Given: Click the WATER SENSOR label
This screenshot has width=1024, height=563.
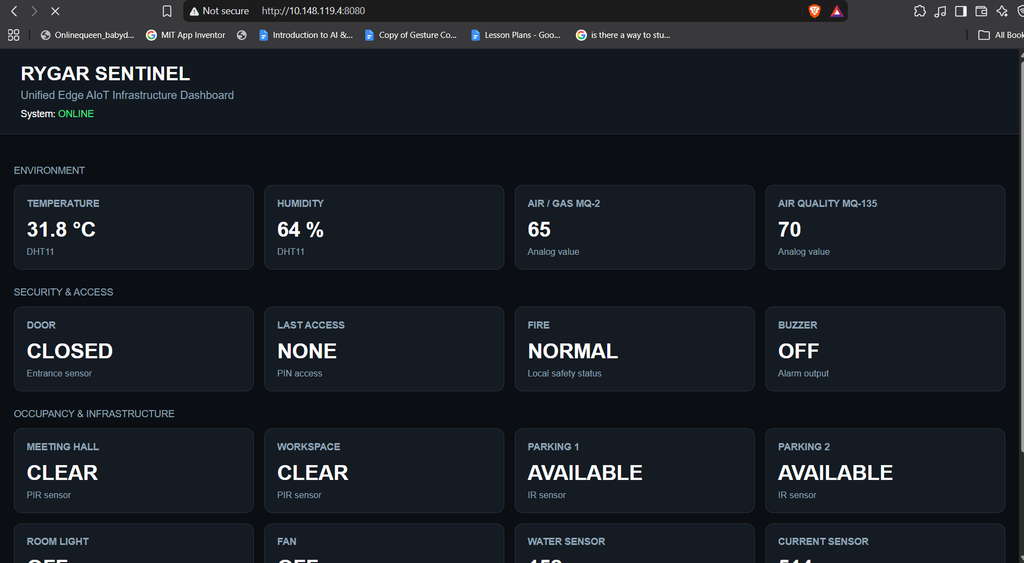Looking at the screenshot, I should point(566,541).
